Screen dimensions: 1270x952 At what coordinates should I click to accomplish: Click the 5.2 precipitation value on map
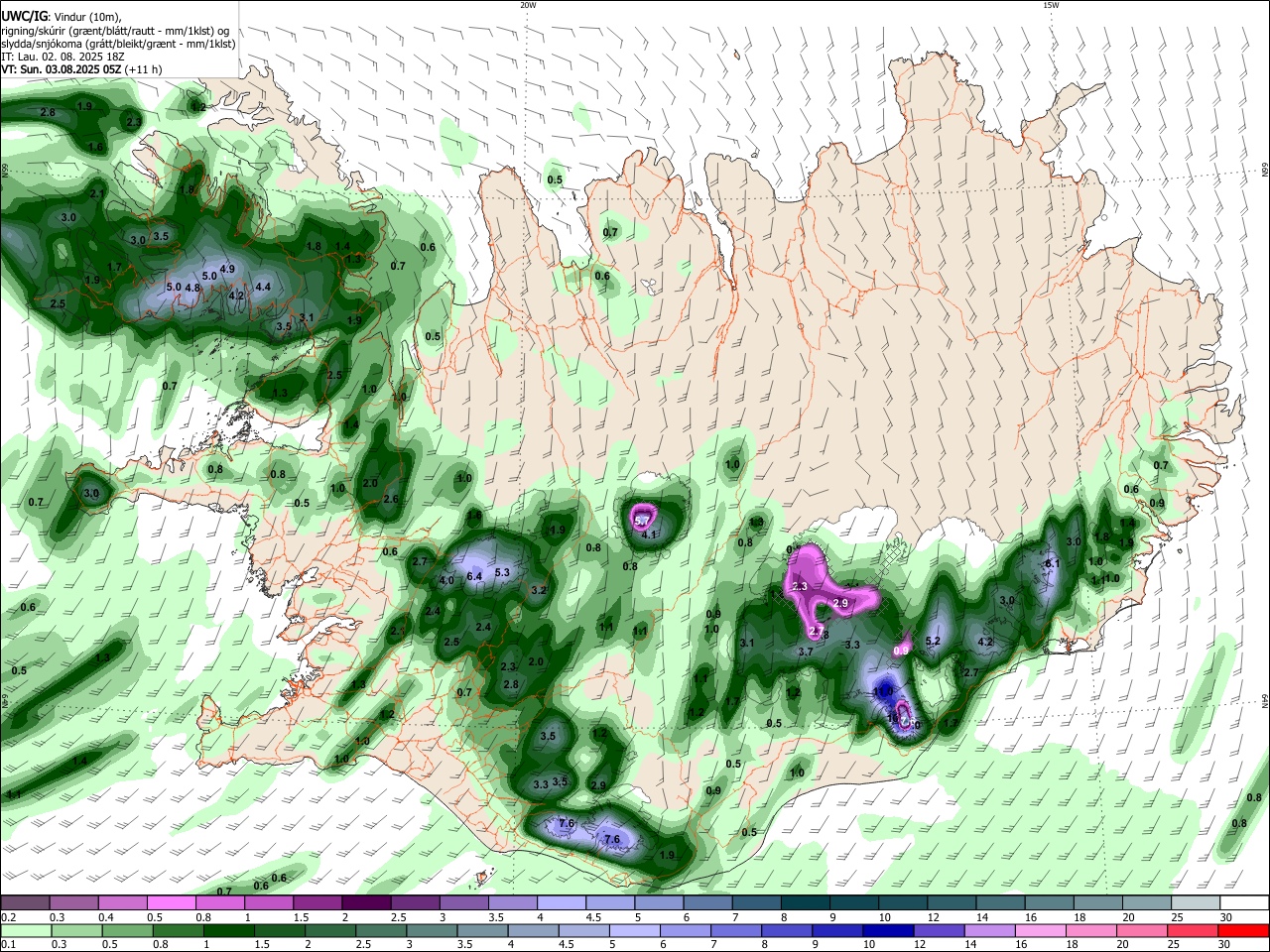[x=933, y=642]
